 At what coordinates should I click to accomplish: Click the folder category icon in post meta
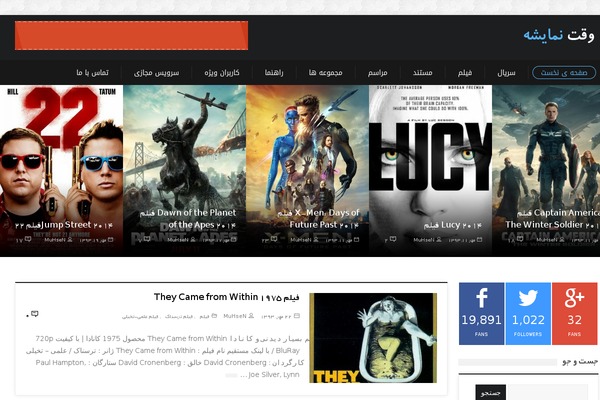214,316
